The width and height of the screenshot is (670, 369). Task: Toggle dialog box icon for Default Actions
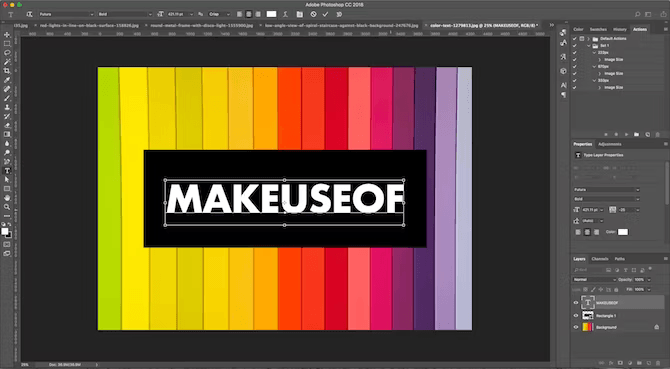pyautogui.click(x=582, y=38)
